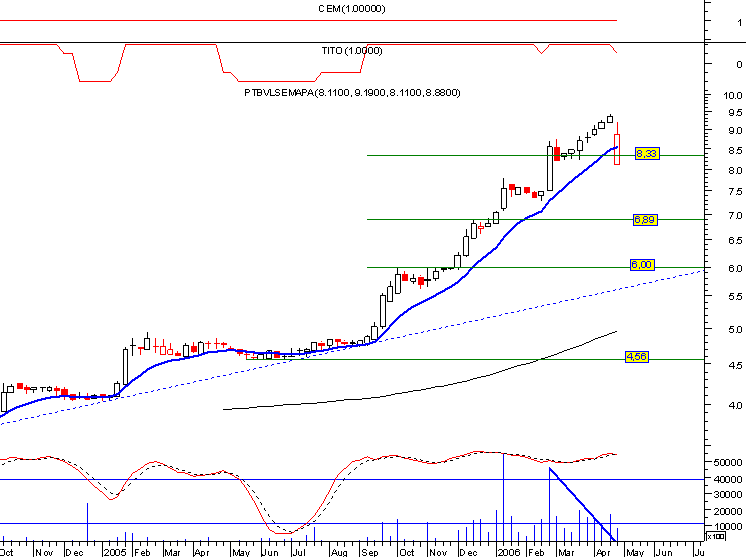The image size is (746, 557).
Task: Click the x100 volume multiplier label
Action: (x=716, y=537)
